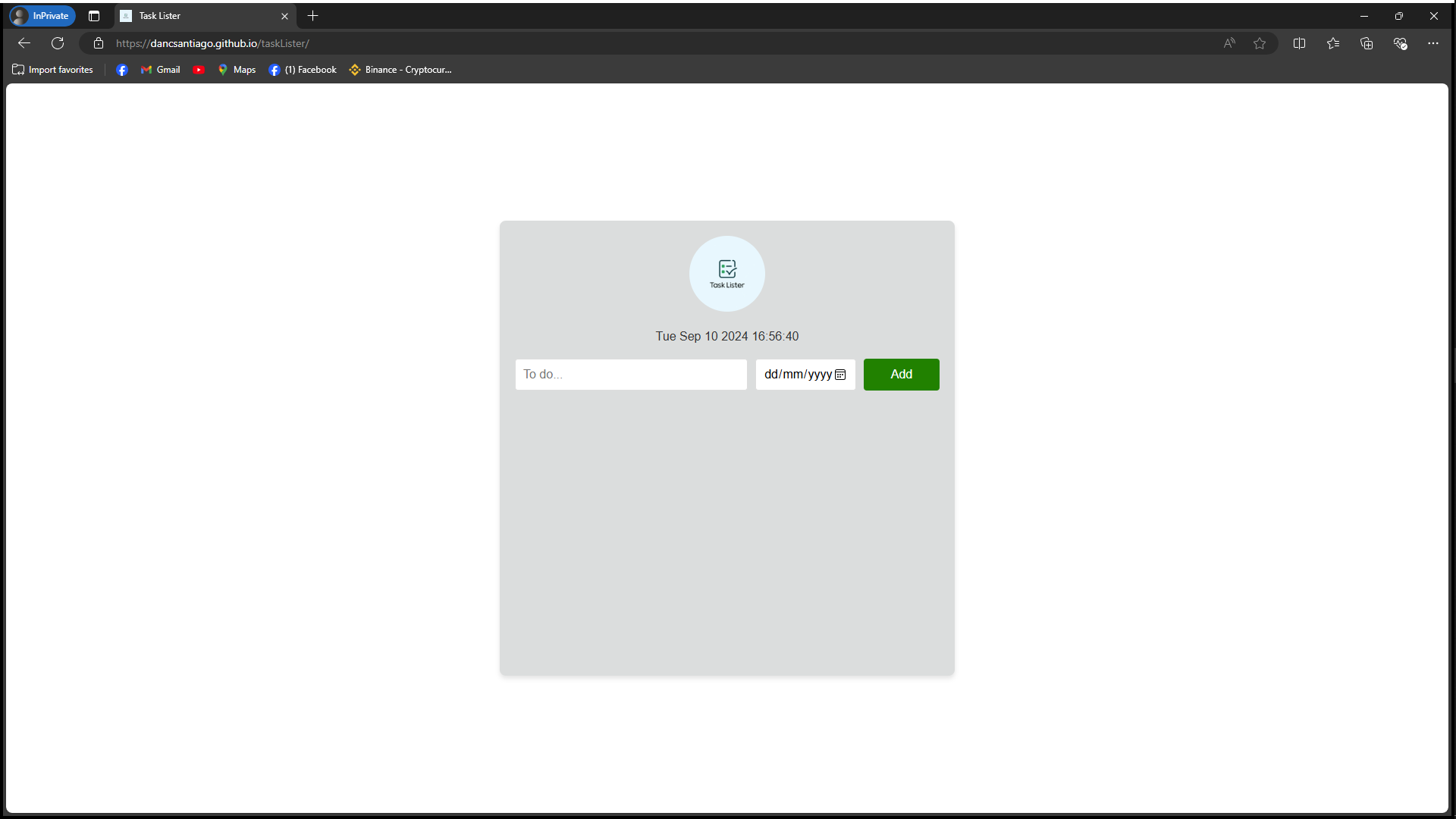Open Gmail bookmark link
Viewport: 1456px width, 819px height.
(x=161, y=70)
